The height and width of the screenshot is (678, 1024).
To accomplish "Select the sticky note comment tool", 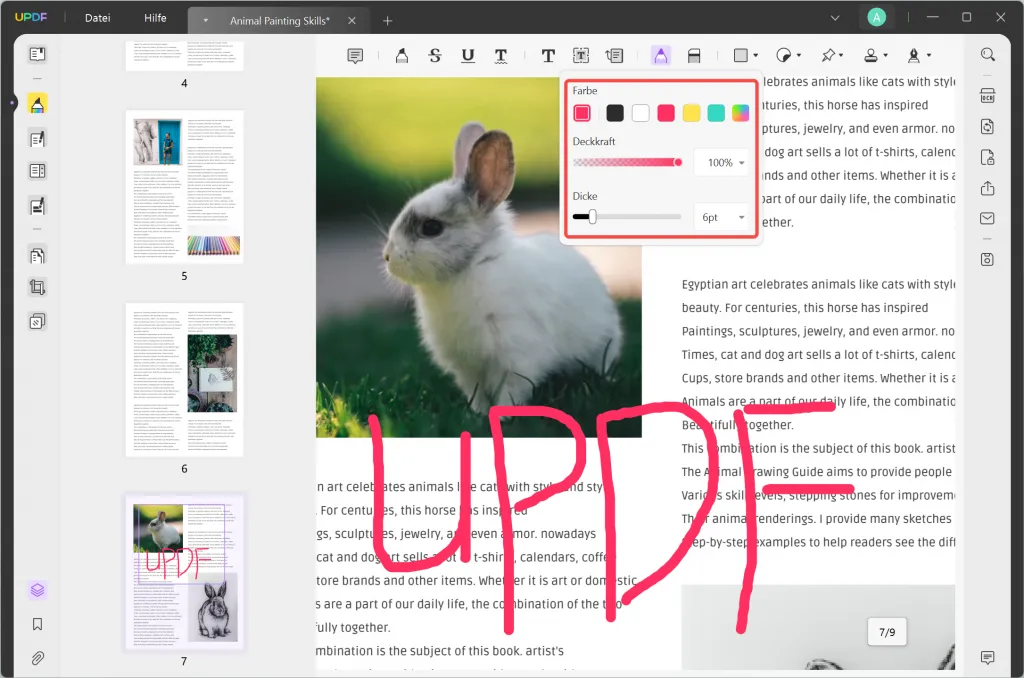I will coord(355,56).
